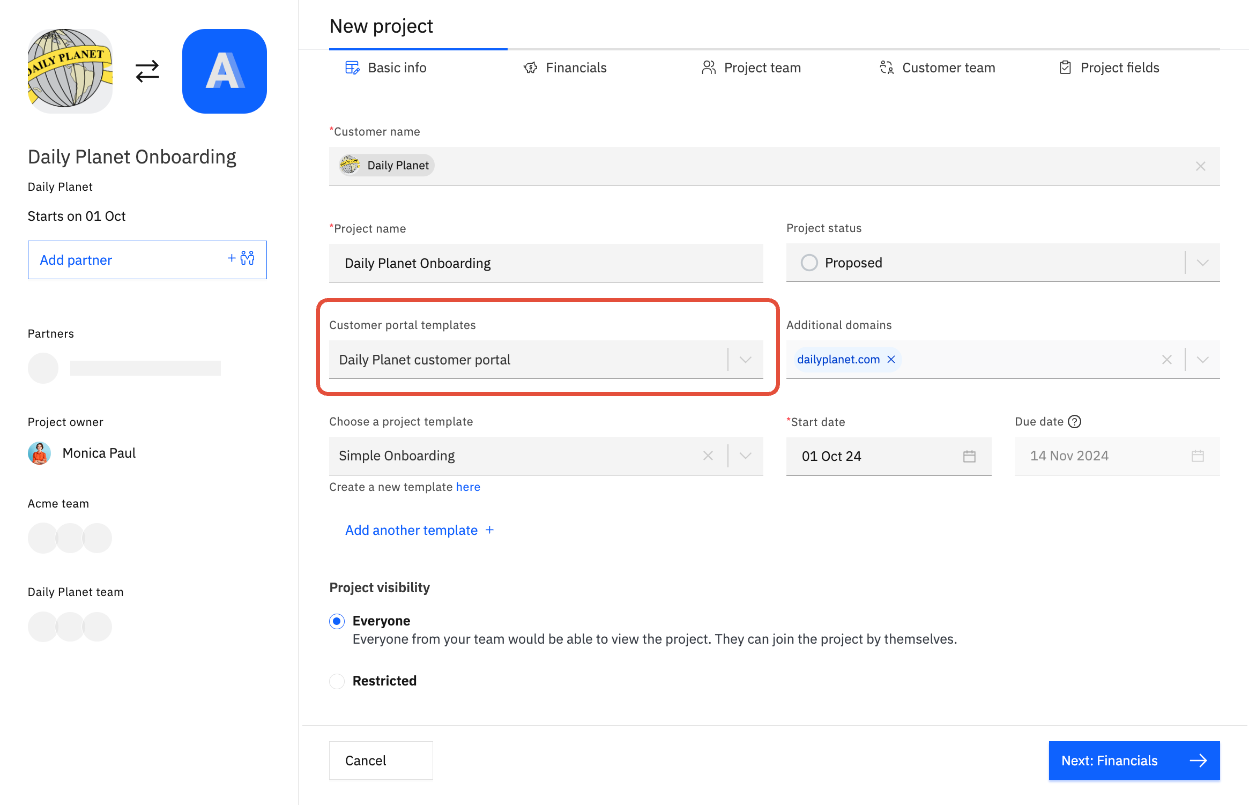Switch to the Basic info tab
The width and height of the screenshot is (1249, 805).
pos(386,68)
